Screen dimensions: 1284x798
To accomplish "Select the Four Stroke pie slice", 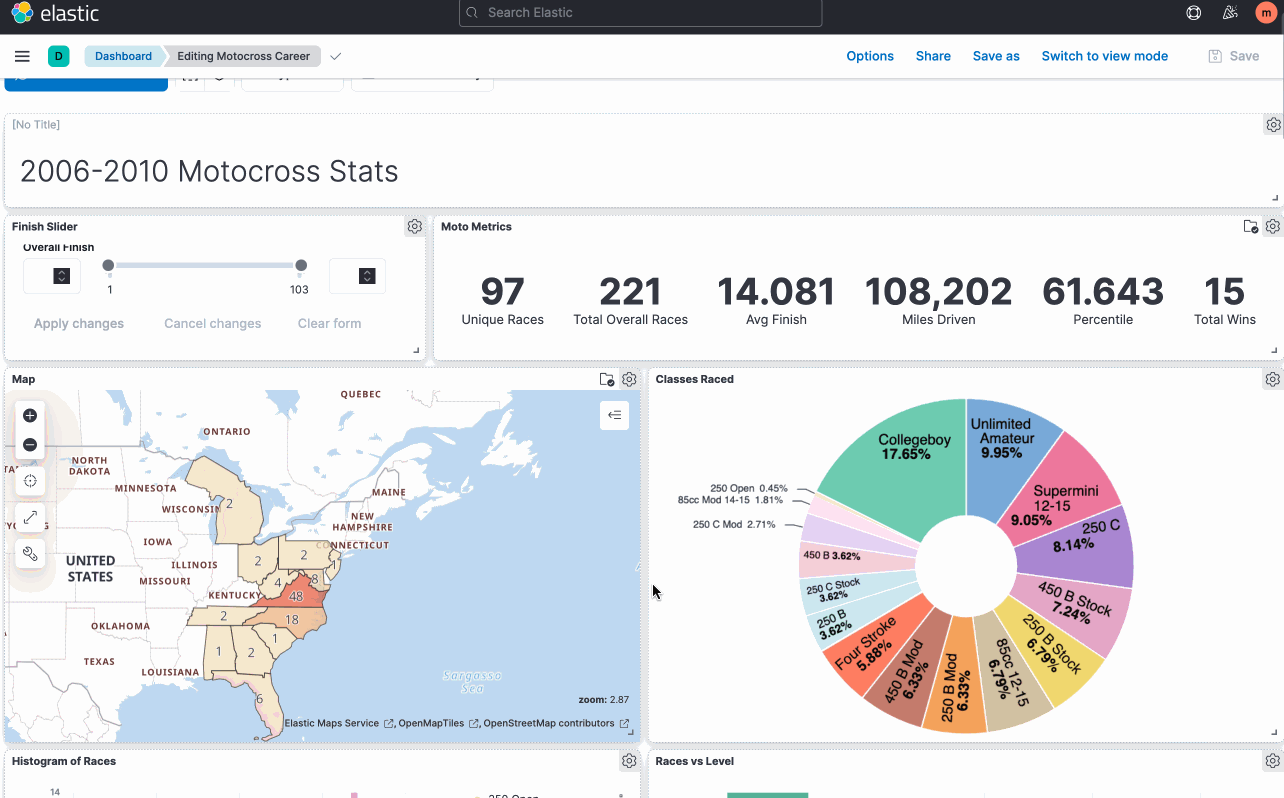I will [x=868, y=645].
